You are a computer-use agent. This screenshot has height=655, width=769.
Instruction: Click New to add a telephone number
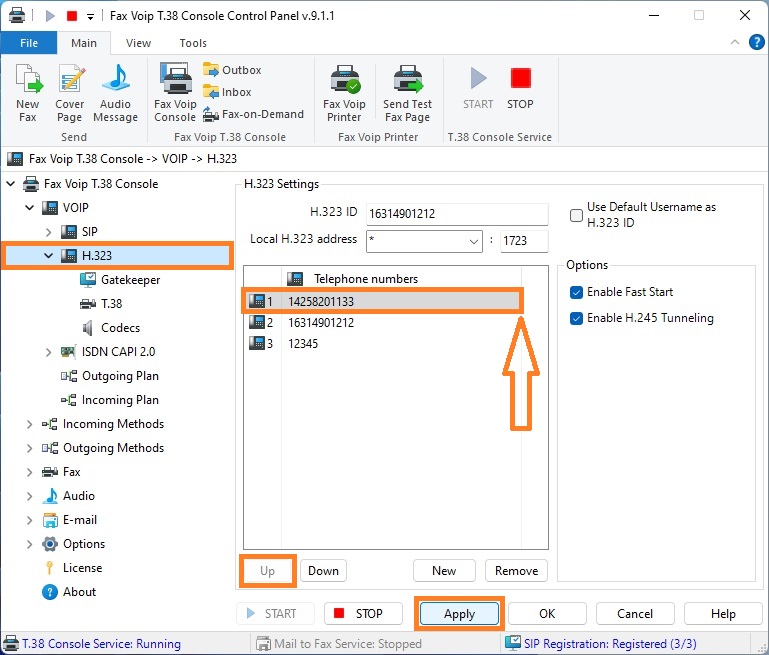(x=444, y=571)
